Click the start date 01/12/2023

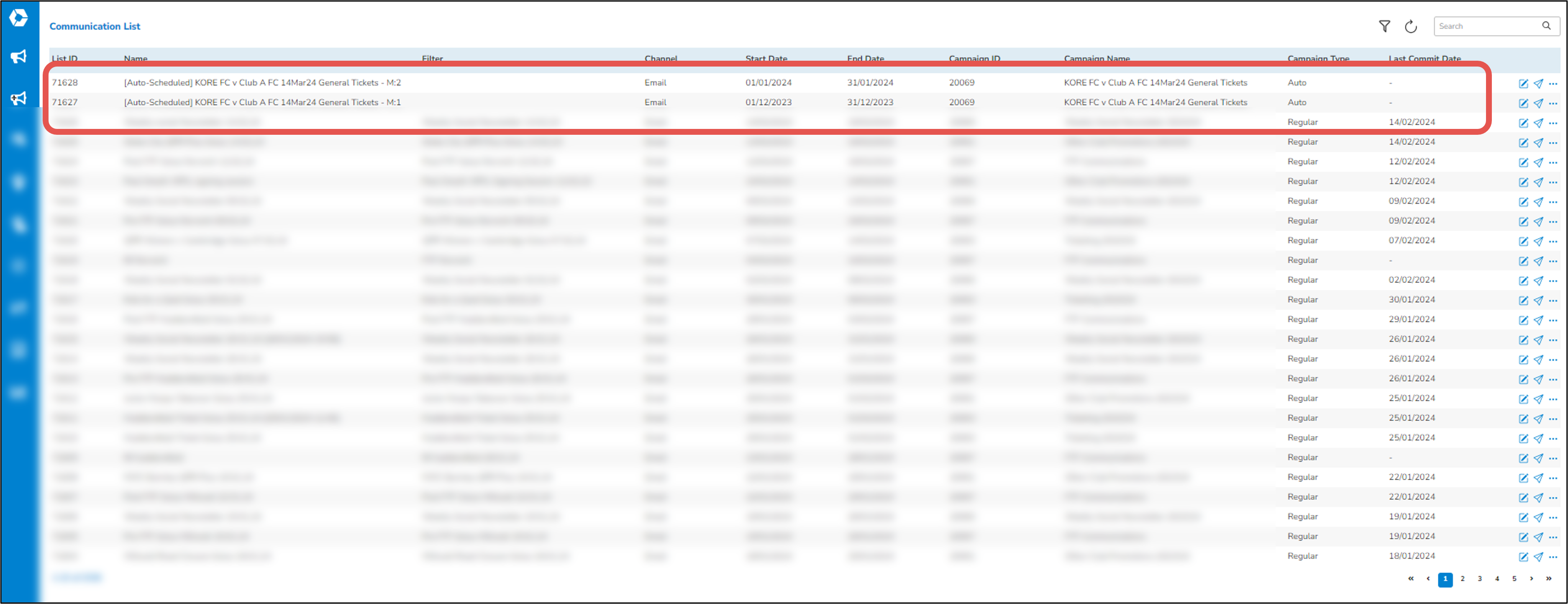(x=768, y=102)
